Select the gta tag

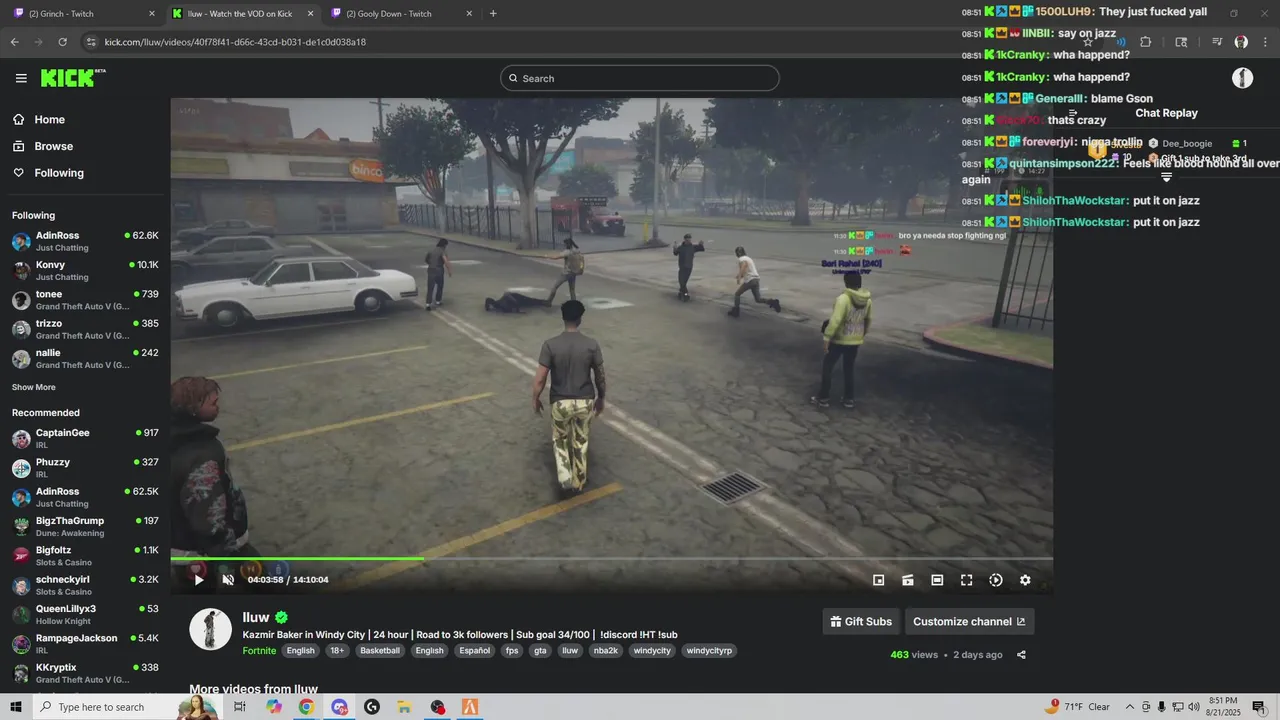pyautogui.click(x=540, y=651)
